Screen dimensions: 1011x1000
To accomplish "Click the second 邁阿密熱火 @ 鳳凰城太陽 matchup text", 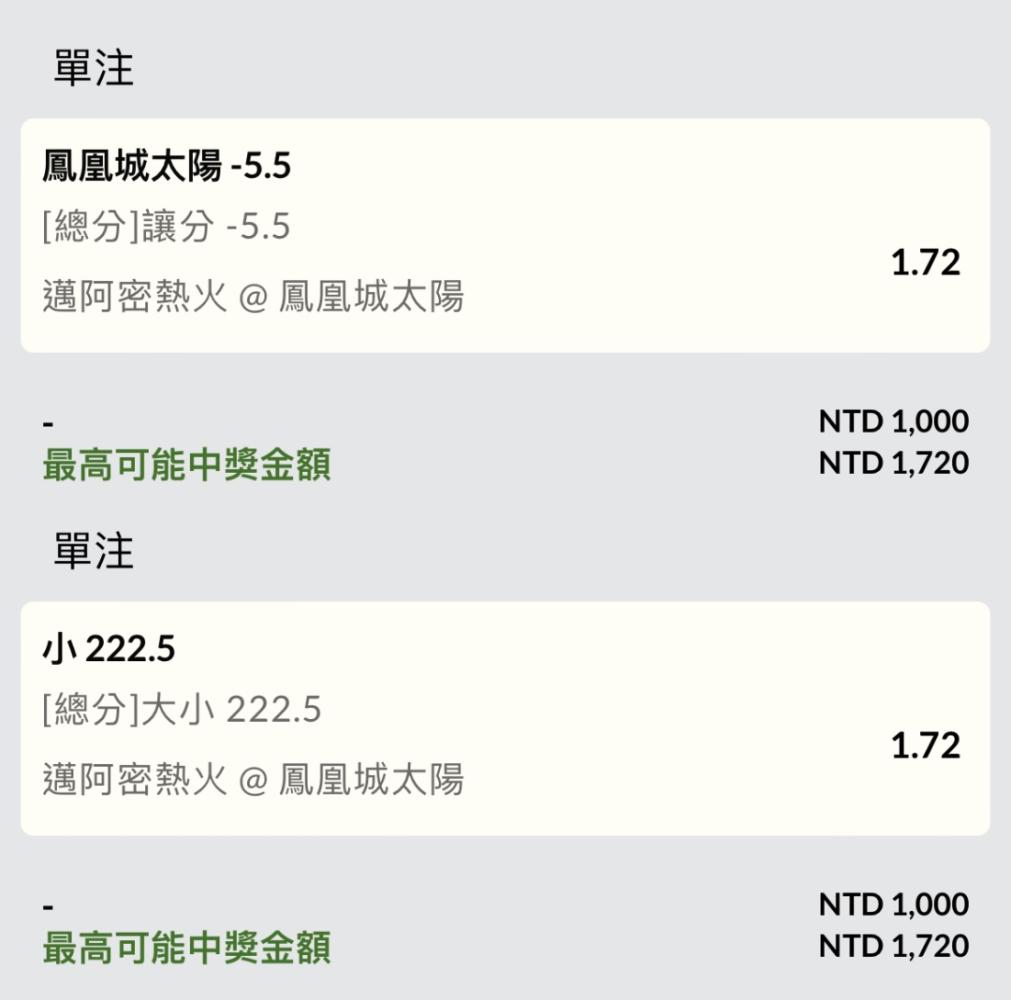I will [x=253, y=779].
